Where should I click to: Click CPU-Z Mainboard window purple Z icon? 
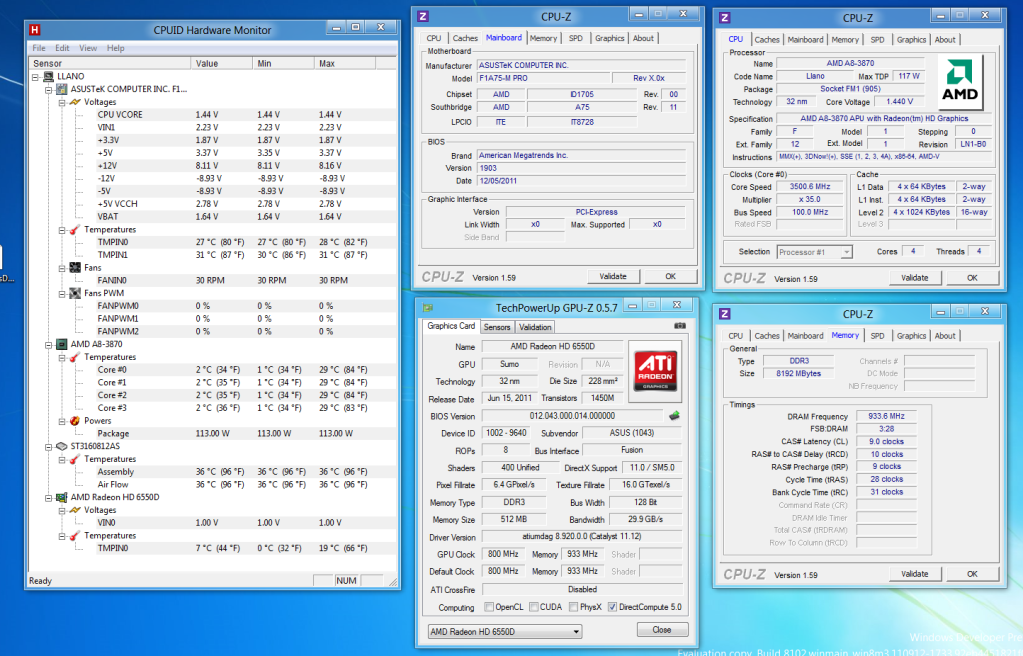(423, 16)
